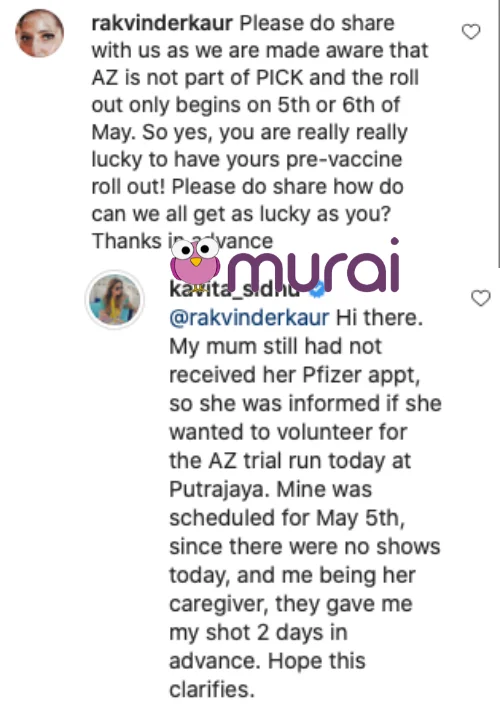
Task: Click the word 'PICK' in first comment
Action: (x=280, y=77)
